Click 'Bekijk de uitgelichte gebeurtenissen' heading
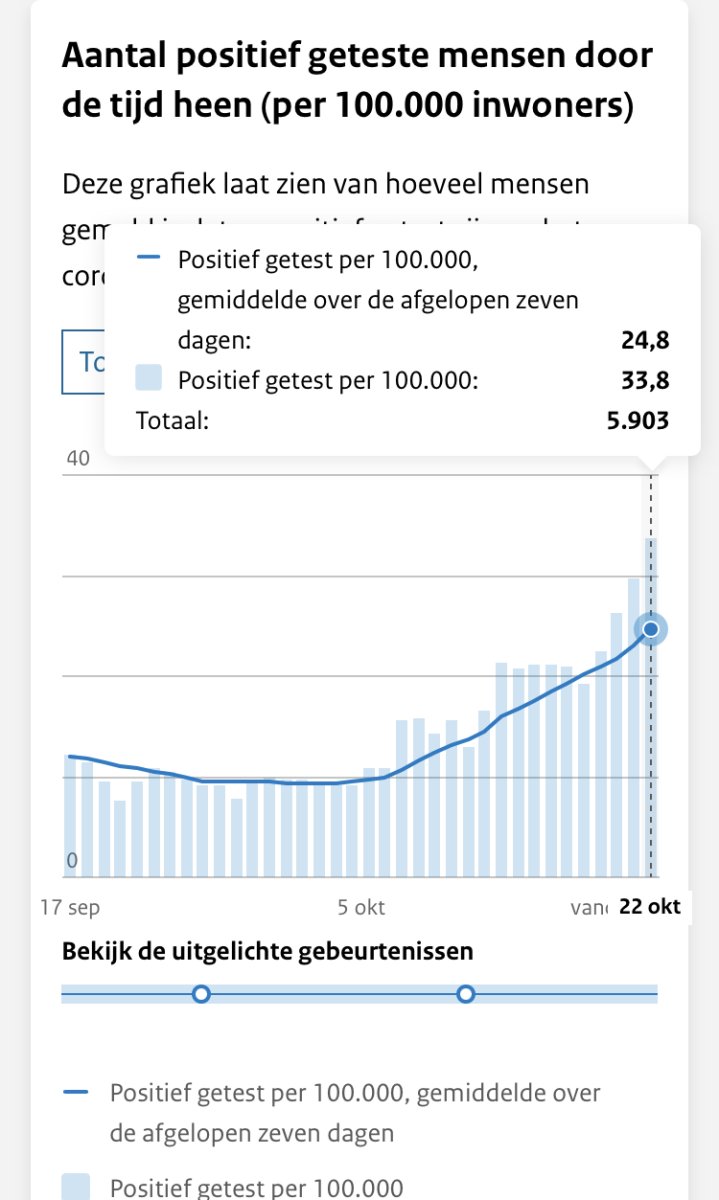719x1200 pixels. tap(268, 951)
